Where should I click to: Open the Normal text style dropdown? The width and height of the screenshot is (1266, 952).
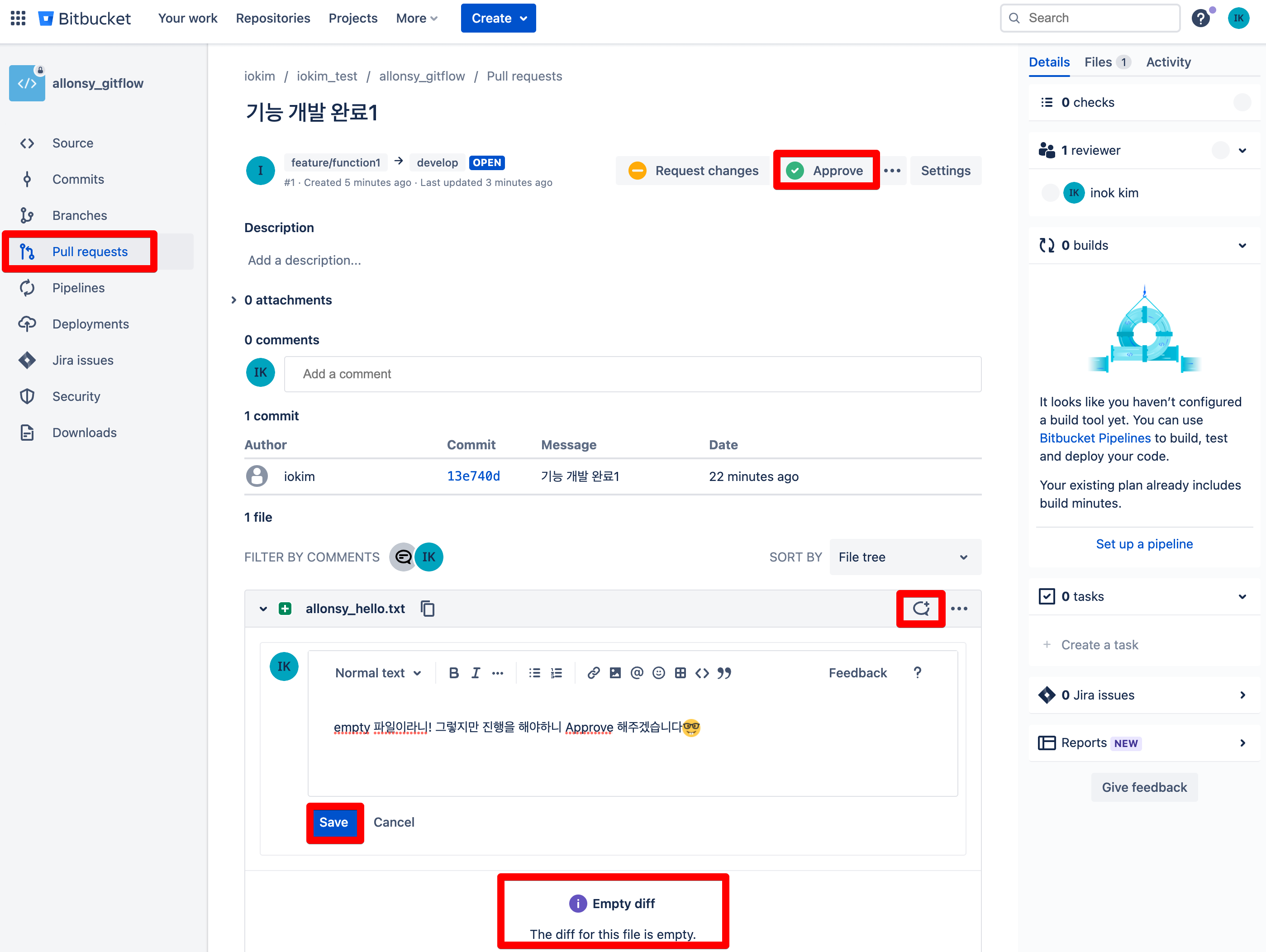tap(378, 673)
